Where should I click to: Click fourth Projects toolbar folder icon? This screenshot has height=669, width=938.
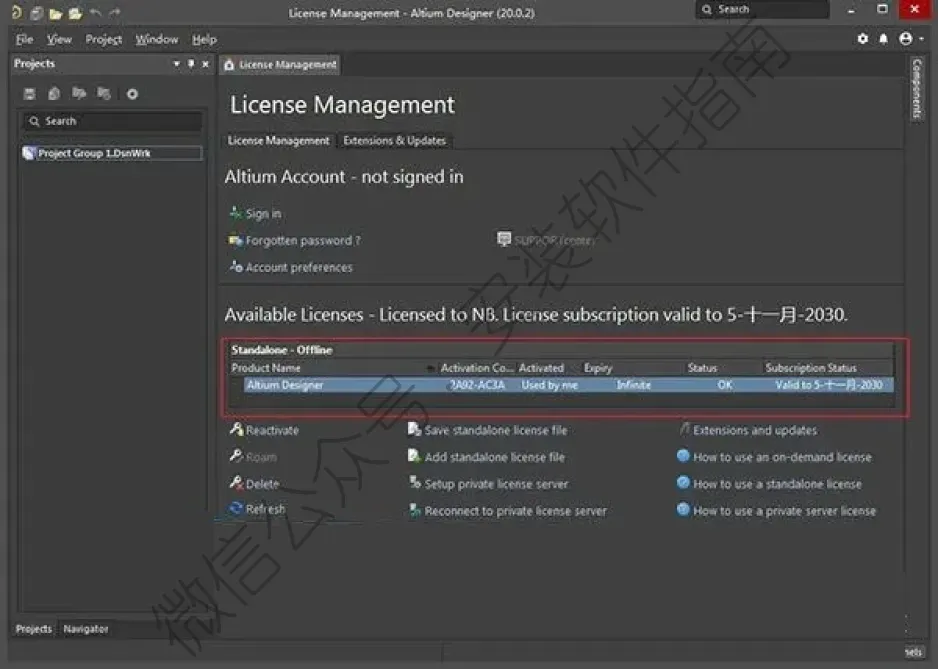[x=104, y=93]
